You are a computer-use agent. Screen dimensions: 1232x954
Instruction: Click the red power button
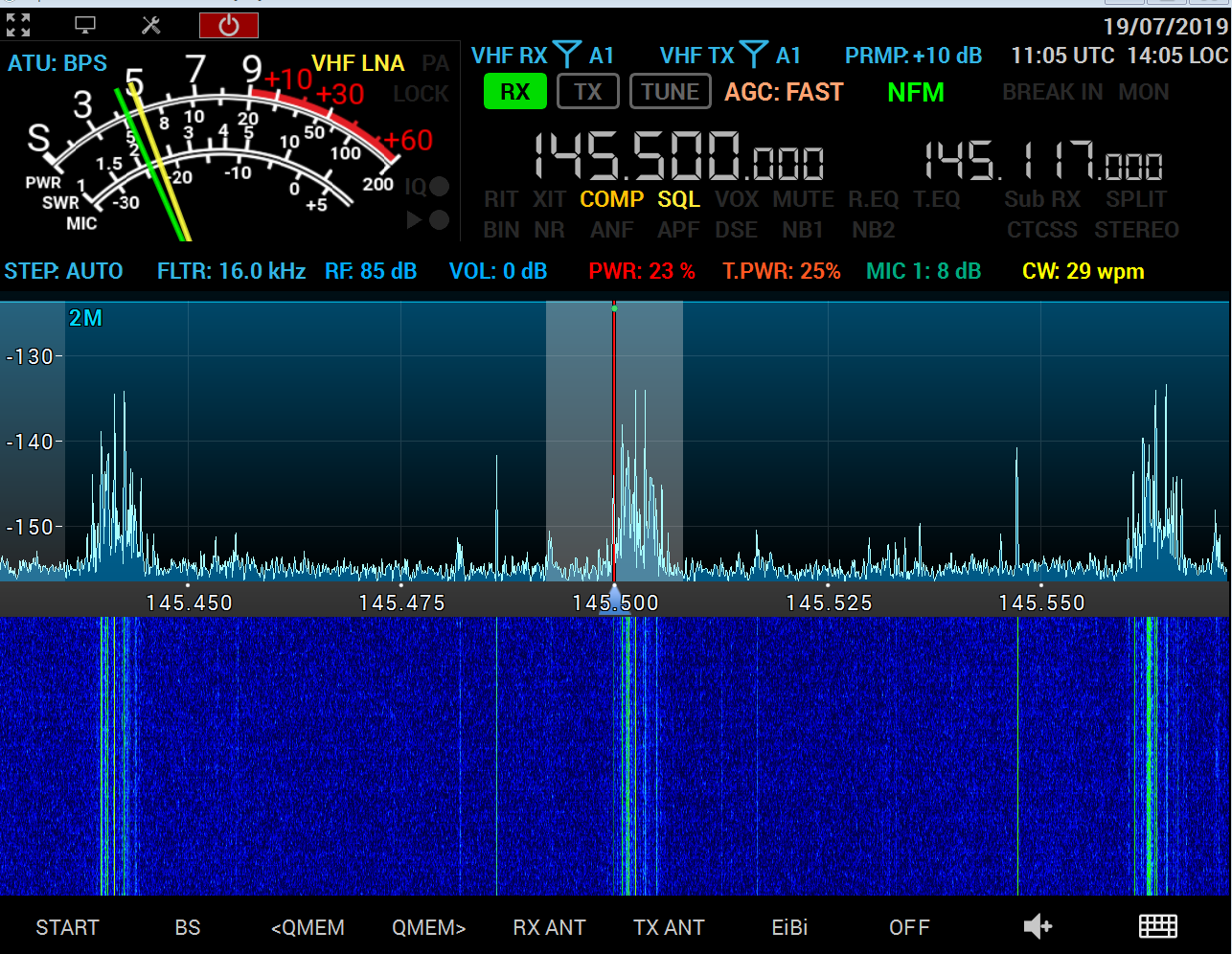[x=229, y=25]
